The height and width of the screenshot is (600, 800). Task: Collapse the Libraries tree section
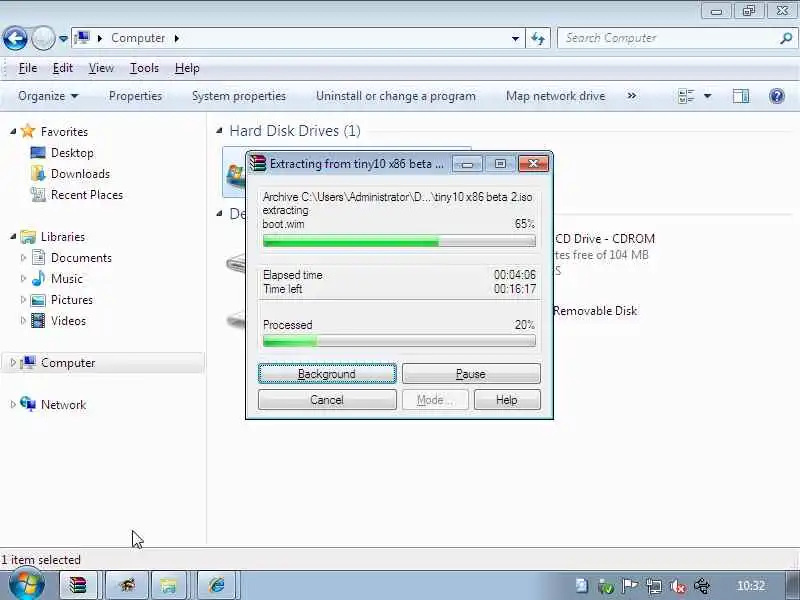click(13, 237)
